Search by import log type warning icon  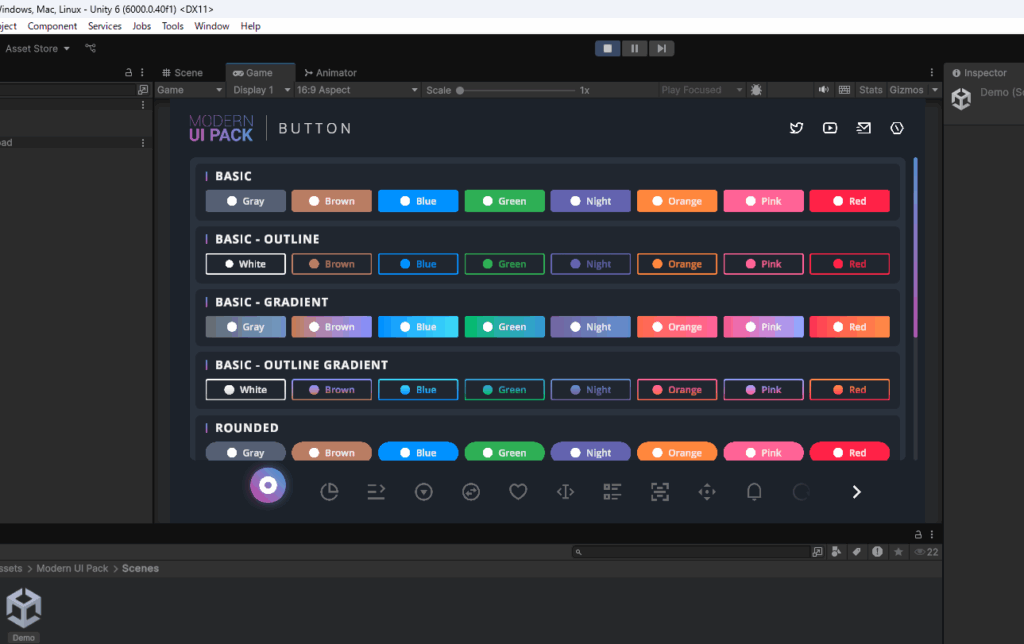point(877,552)
